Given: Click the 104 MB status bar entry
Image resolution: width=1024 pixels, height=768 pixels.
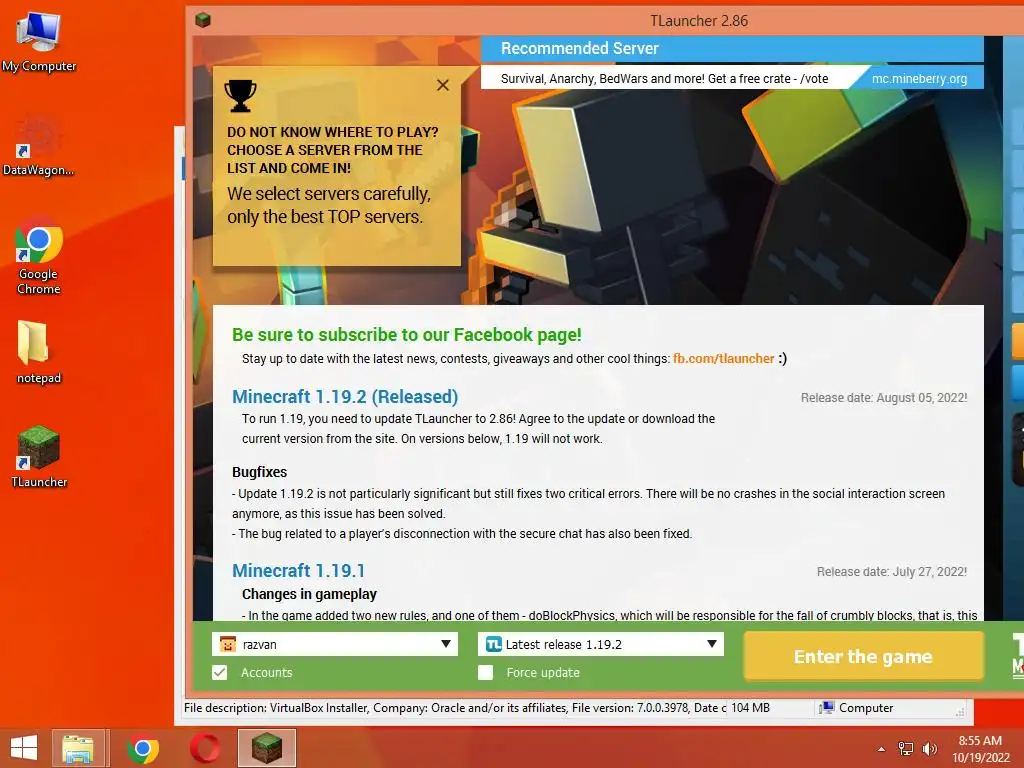Looking at the screenshot, I should 750,708.
